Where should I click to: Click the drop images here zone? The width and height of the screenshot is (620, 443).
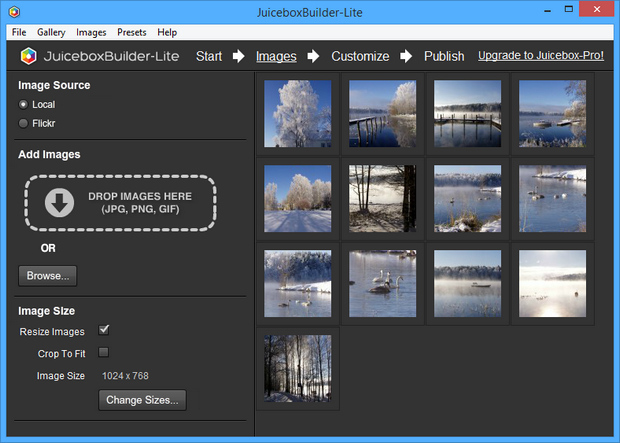point(120,203)
